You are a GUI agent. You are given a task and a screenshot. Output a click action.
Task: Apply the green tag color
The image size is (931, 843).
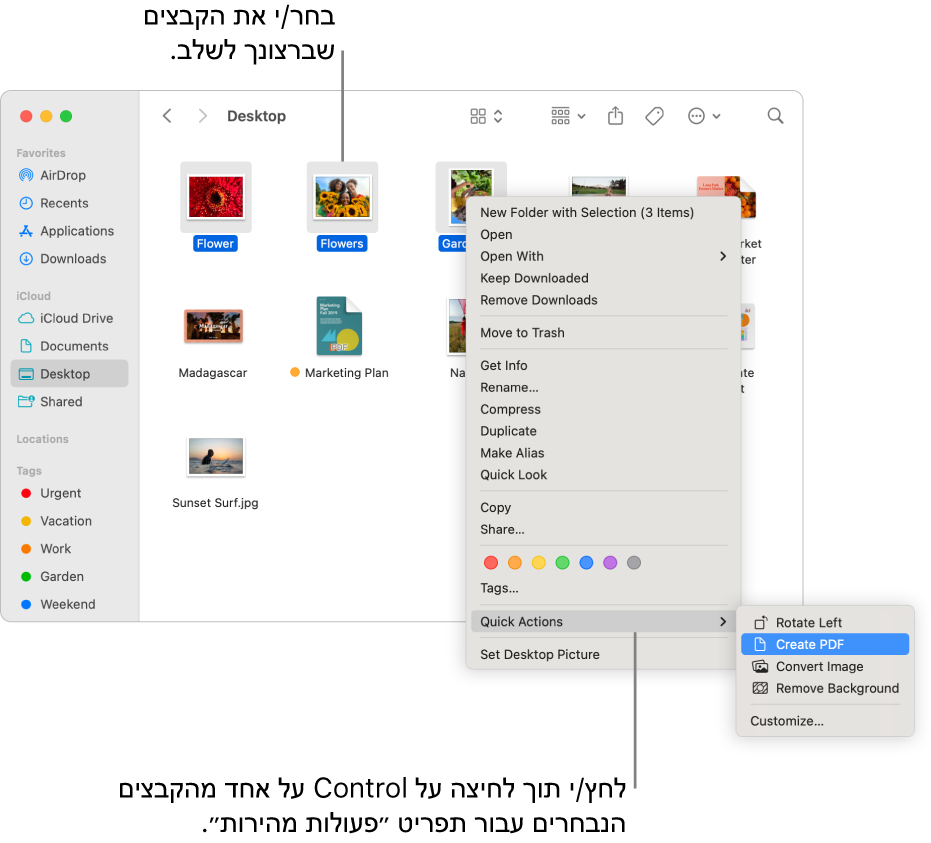562,563
